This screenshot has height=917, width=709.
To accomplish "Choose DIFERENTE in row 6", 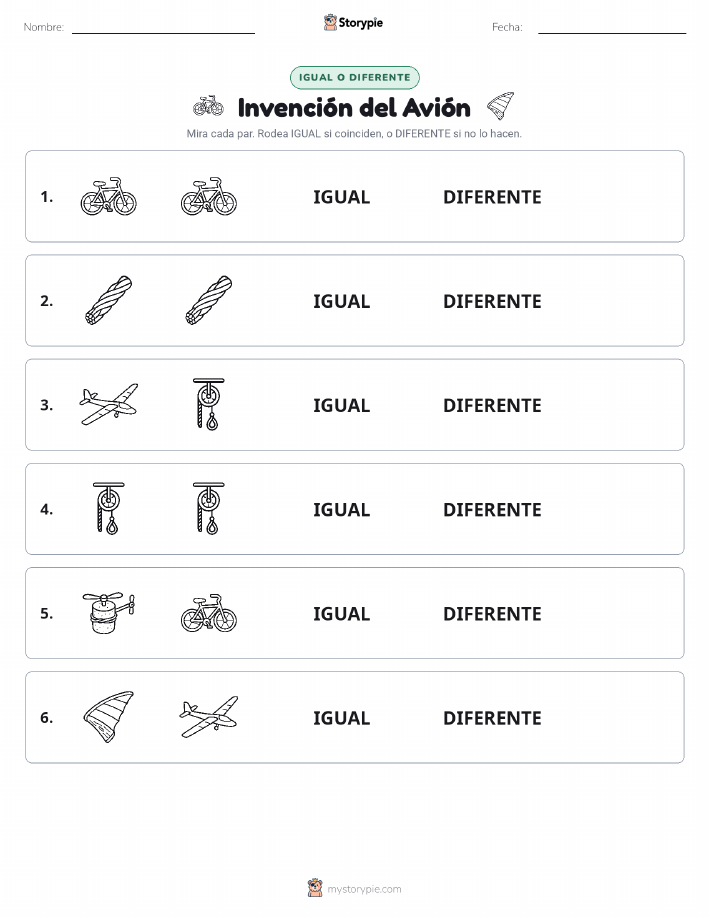I will point(492,718).
